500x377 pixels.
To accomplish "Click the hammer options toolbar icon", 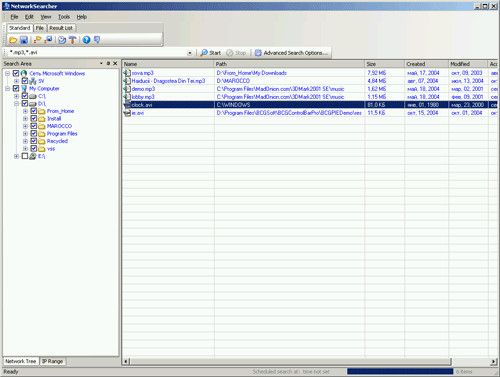I will coord(72,40).
